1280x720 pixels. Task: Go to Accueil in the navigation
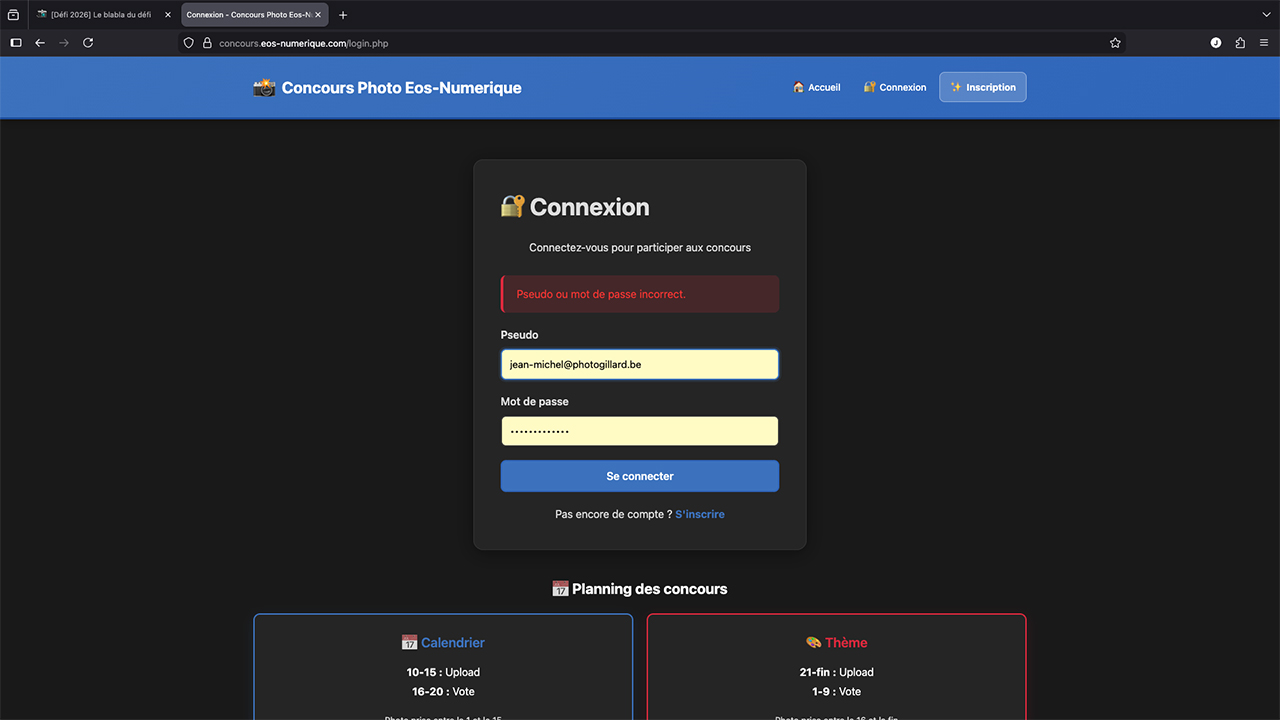pyautogui.click(x=816, y=87)
